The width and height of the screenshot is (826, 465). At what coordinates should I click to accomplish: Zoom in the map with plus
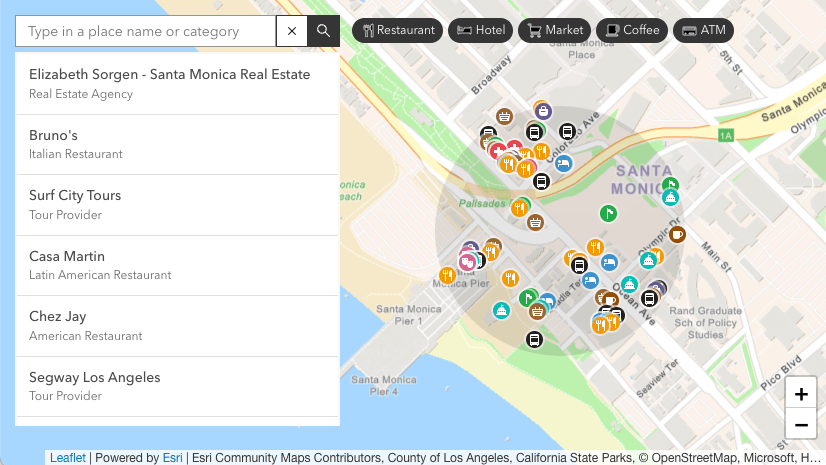point(801,393)
